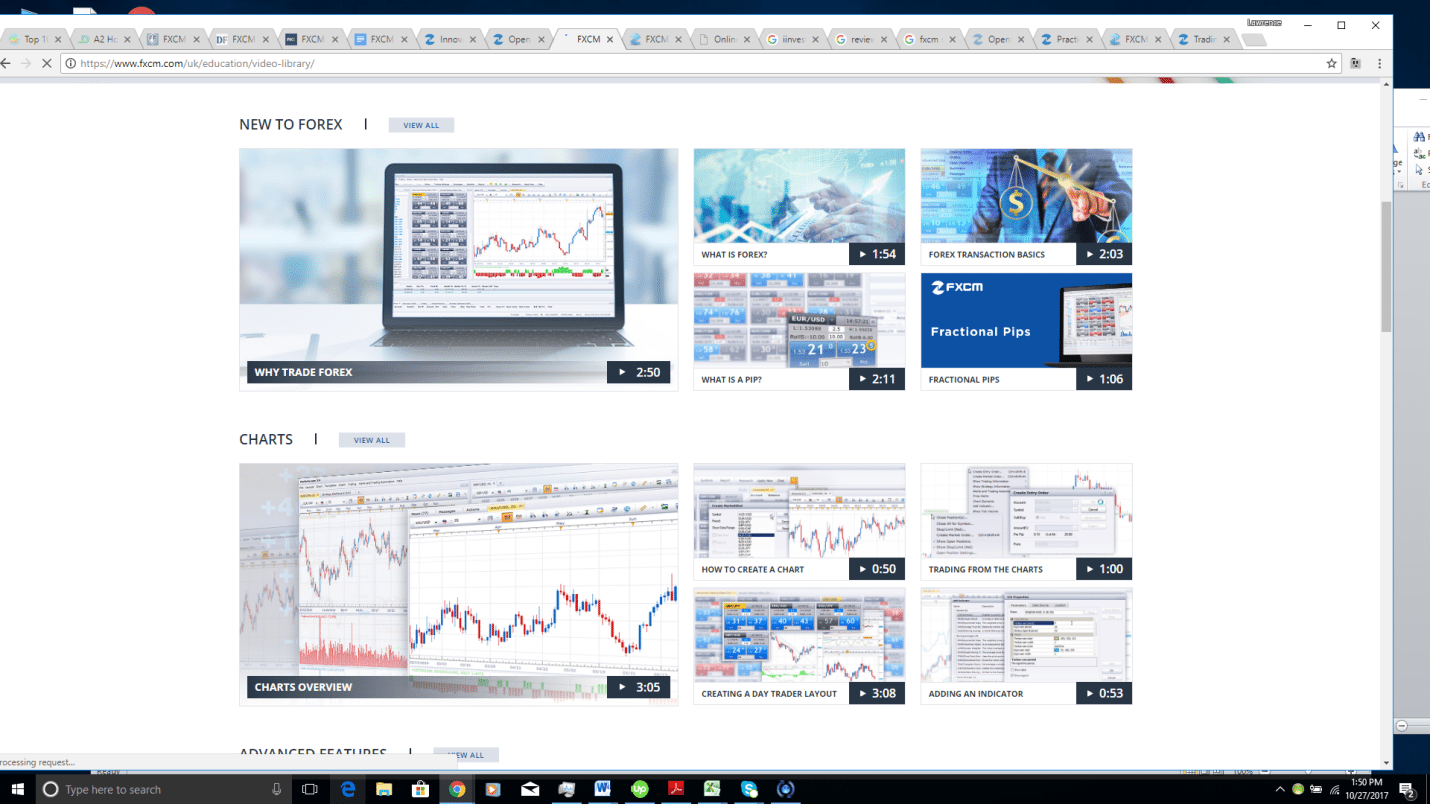Image resolution: width=1430 pixels, height=804 pixels.
Task: Click the 'NEW TO FOREX' section heading
Action: pos(290,125)
